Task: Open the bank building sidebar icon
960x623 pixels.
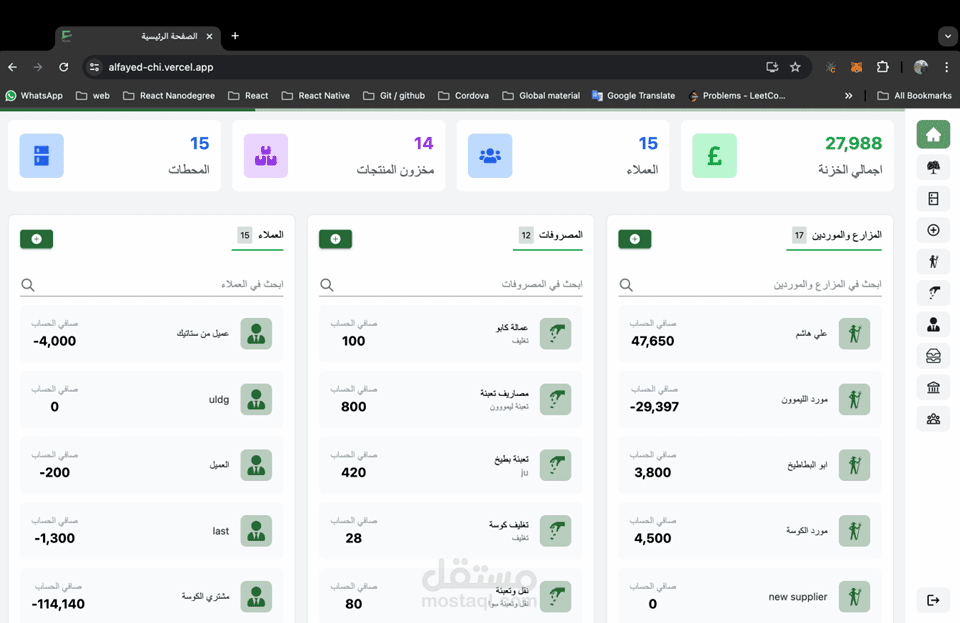Action: [x=933, y=387]
